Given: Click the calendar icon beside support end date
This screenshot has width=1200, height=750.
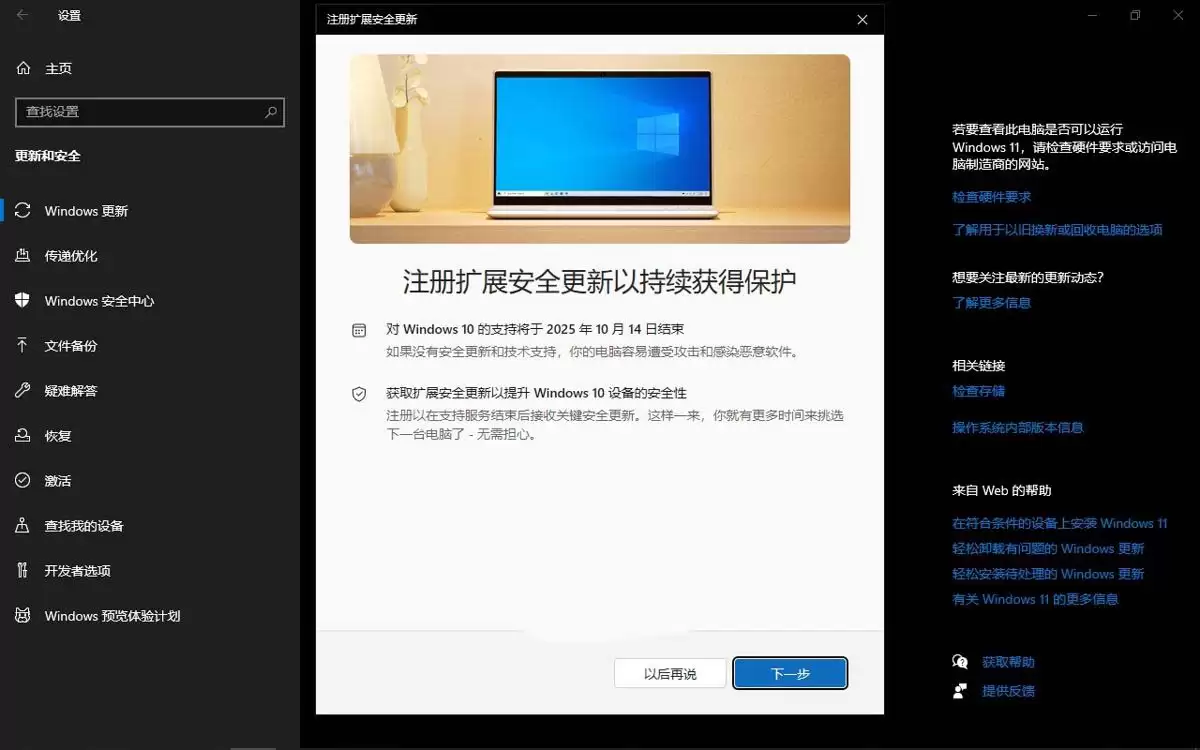Looking at the screenshot, I should [x=359, y=330].
